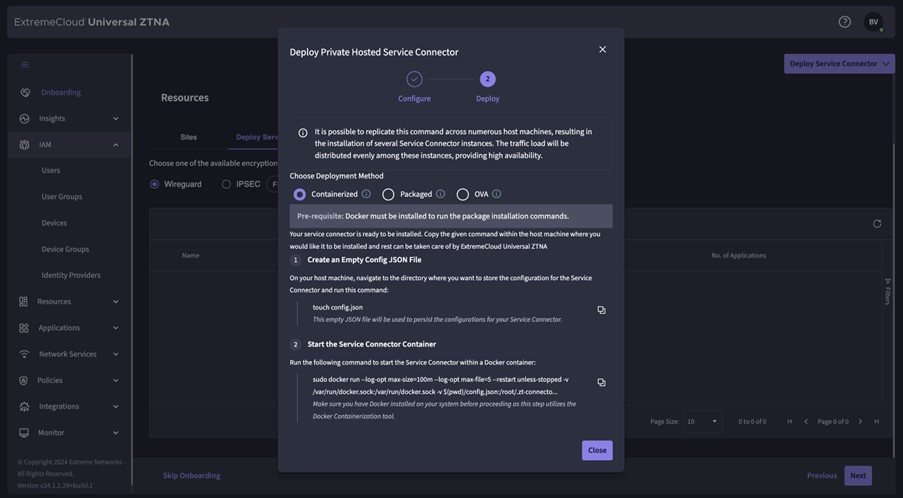Click the info icon next to OVA
This screenshot has height=498, width=903.
pos(496,194)
